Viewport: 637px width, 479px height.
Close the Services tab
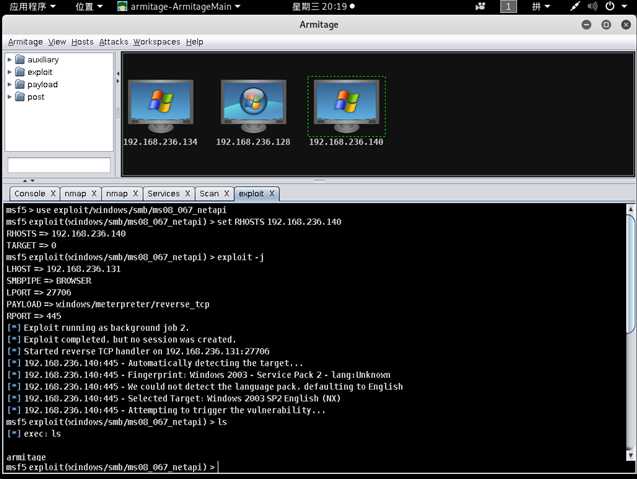pos(188,194)
